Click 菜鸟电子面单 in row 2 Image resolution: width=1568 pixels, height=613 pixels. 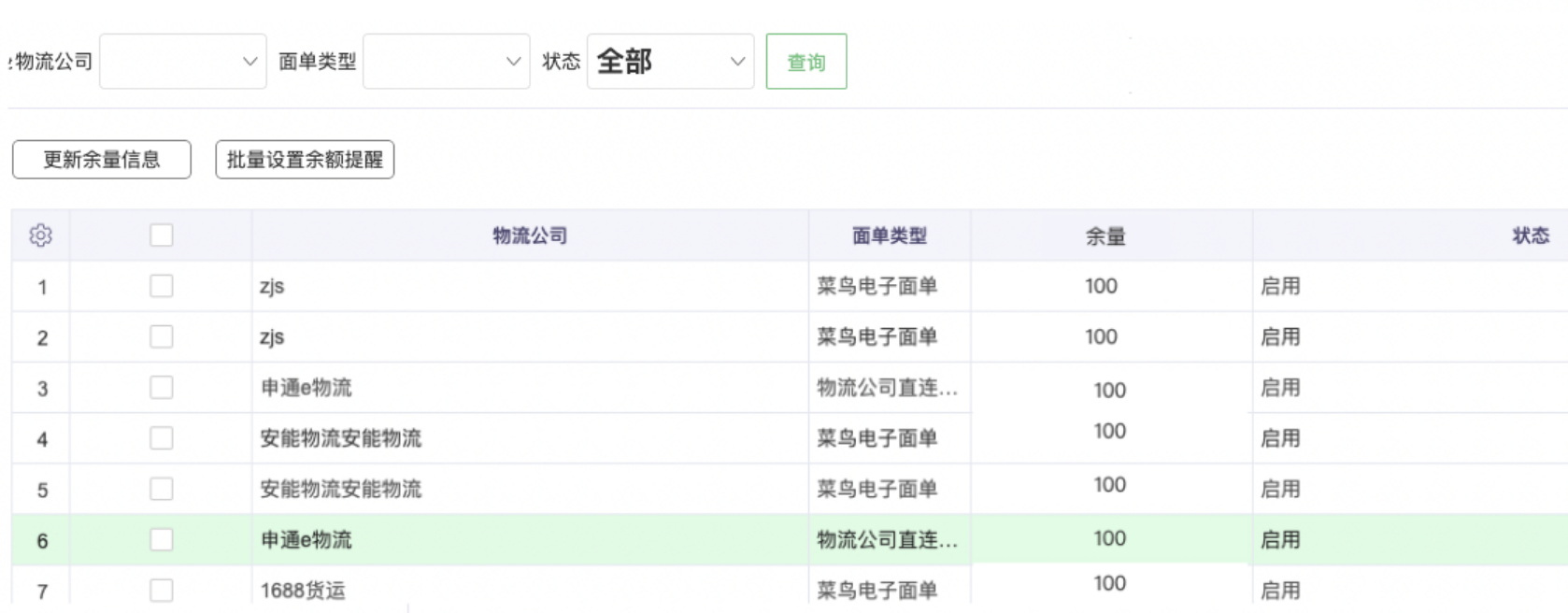(877, 336)
